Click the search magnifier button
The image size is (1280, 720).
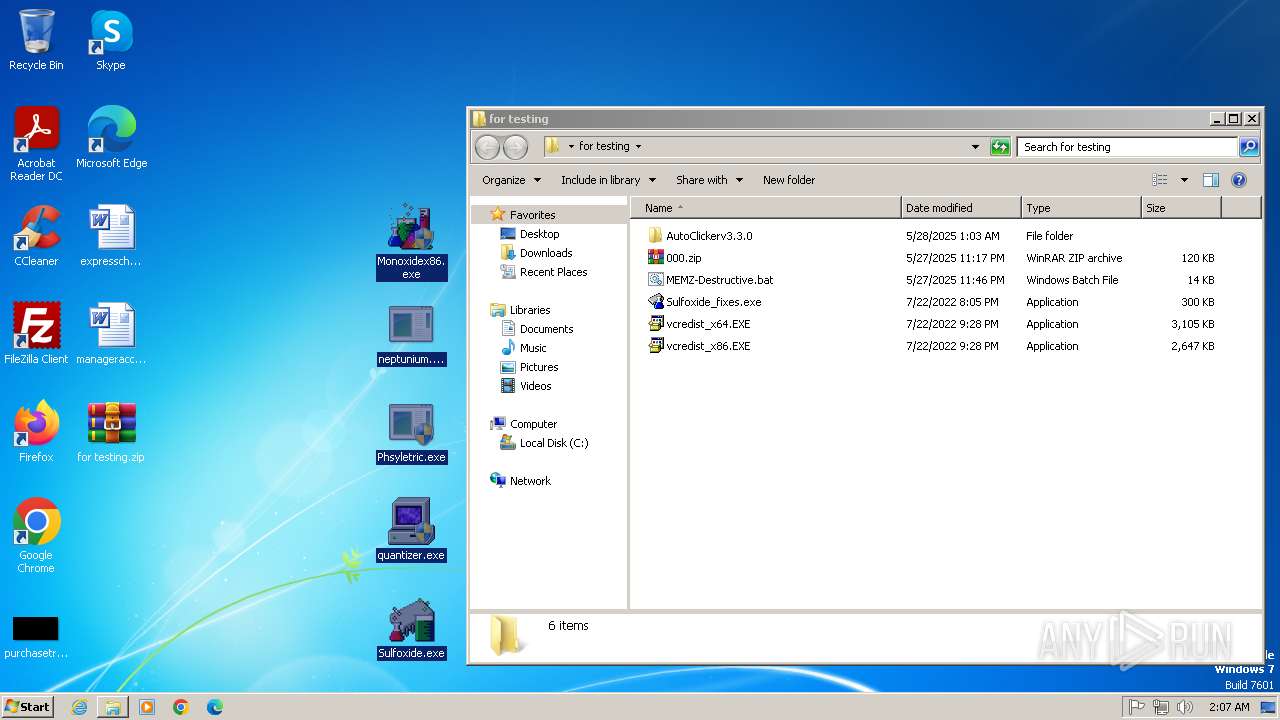1249,147
